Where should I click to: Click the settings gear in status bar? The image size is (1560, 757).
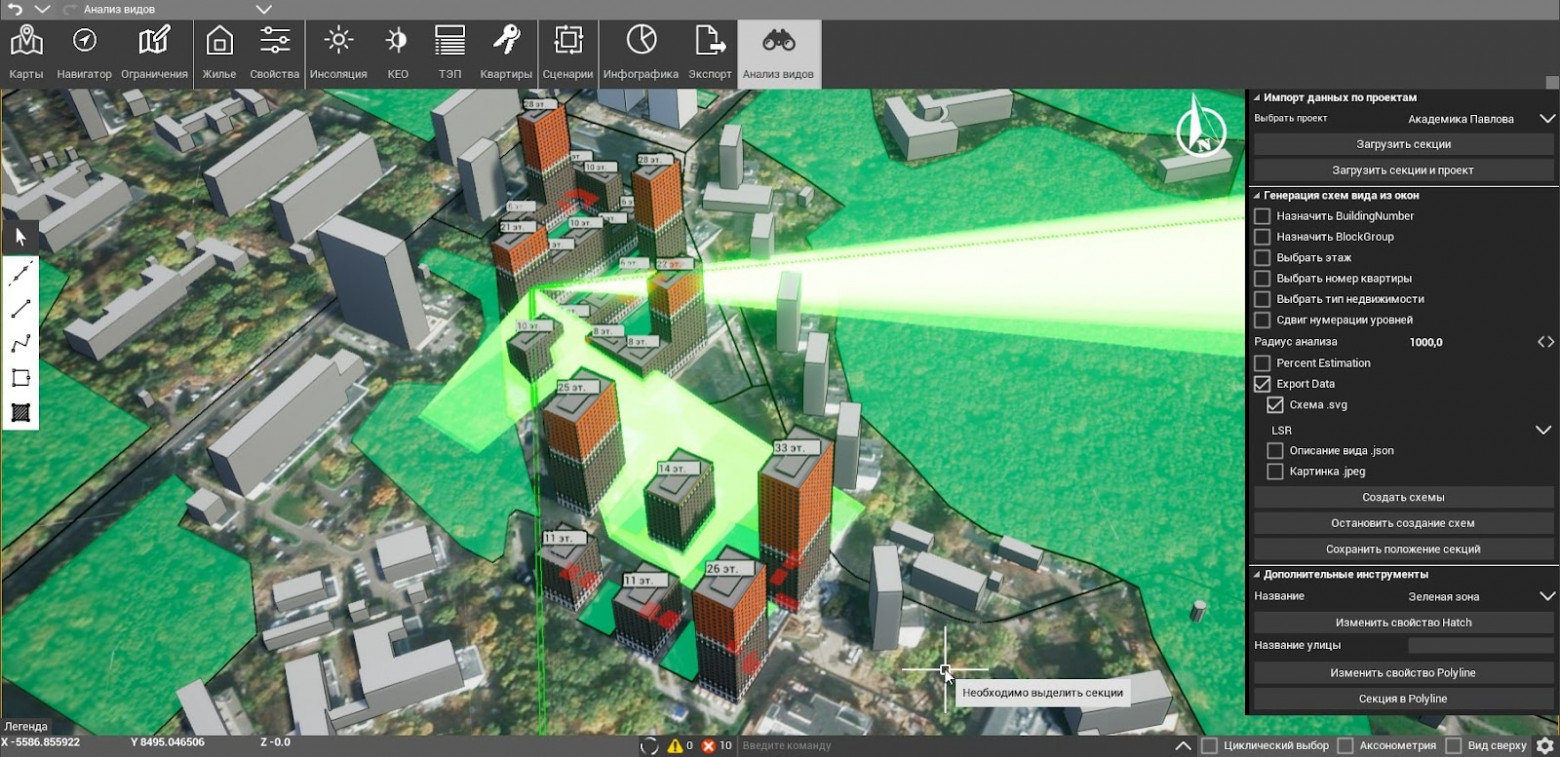click(1545, 745)
